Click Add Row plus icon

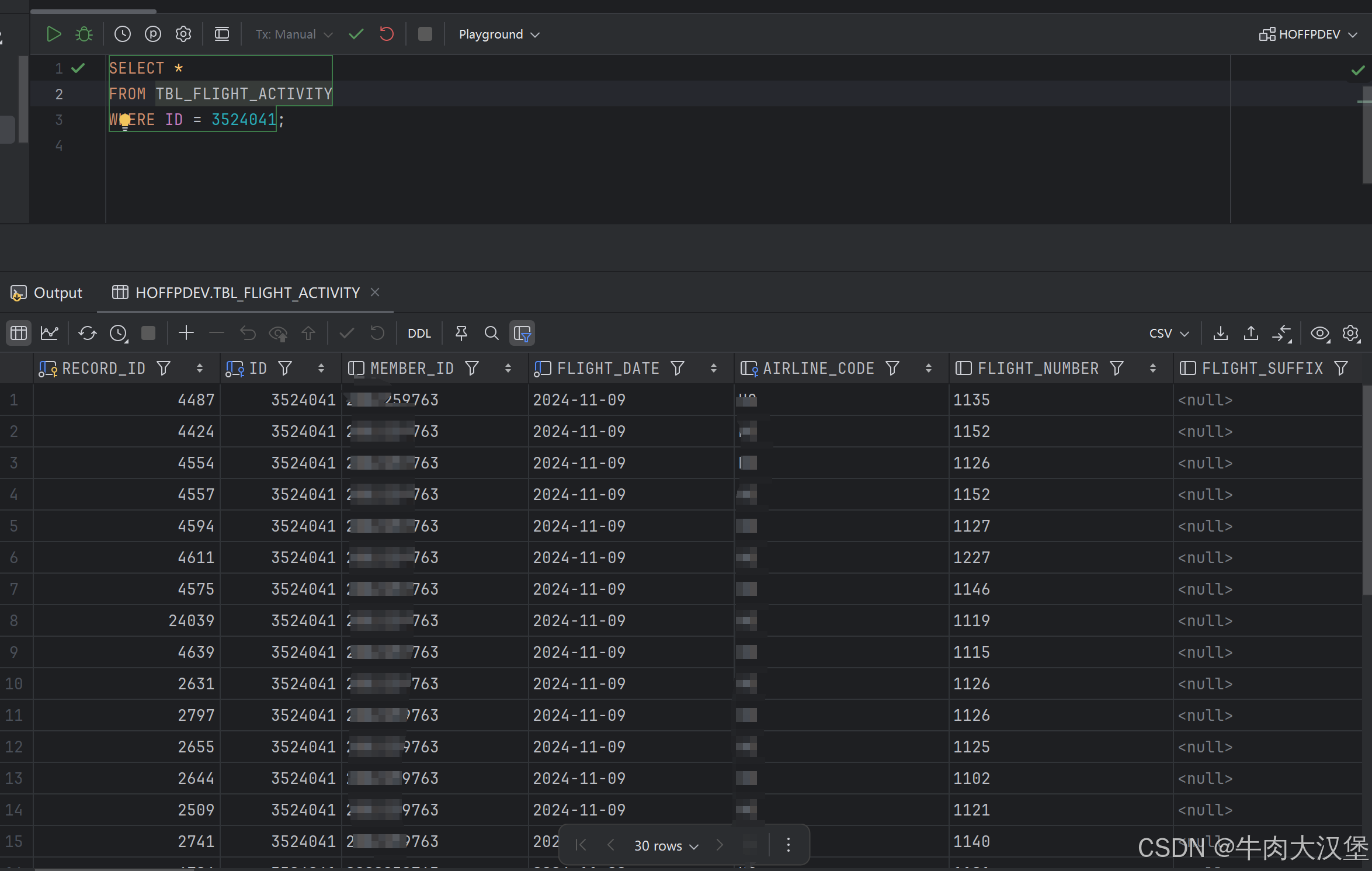[186, 333]
